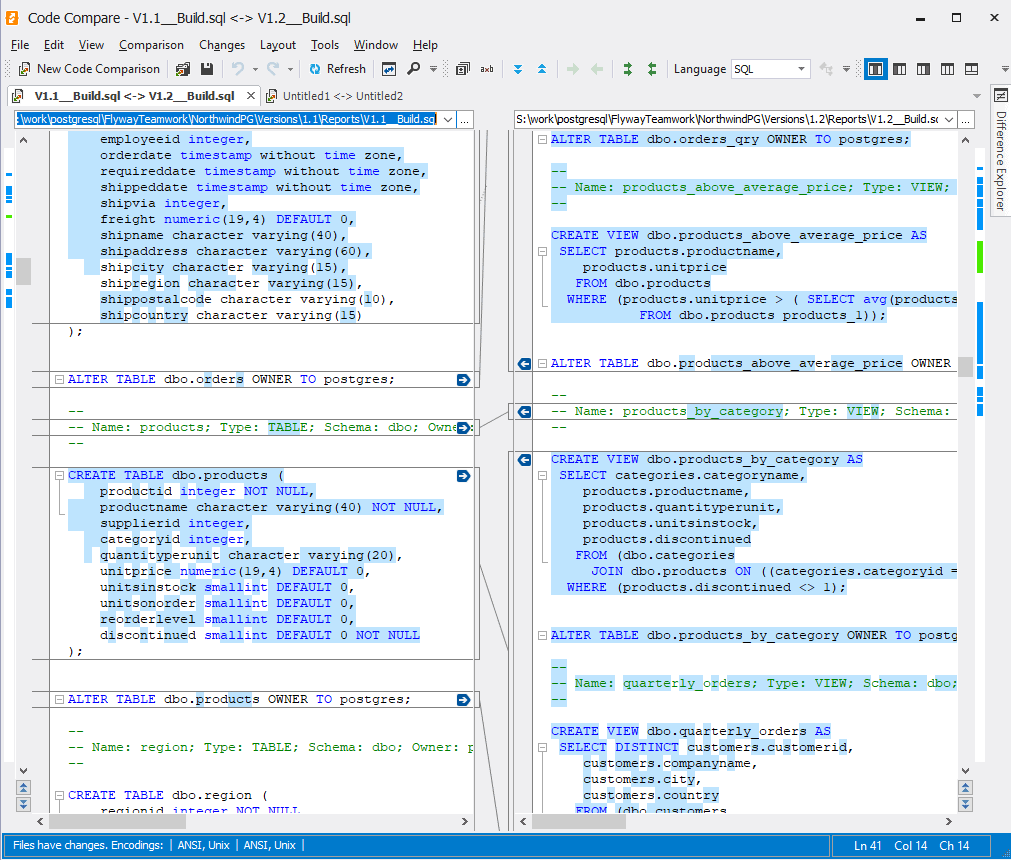The height and width of the screenshot is (860, 1011).
Task: Click the New Code Comparison button
Action: click(x=89, y=69)
